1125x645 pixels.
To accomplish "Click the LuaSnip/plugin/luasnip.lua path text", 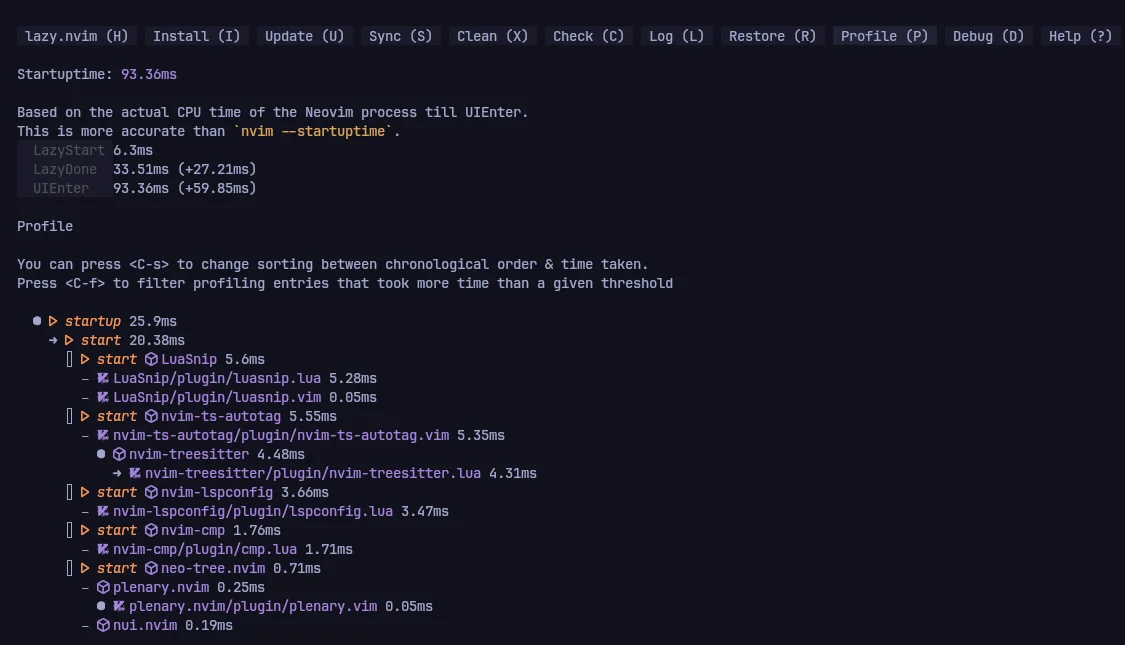I will point(217,378).
